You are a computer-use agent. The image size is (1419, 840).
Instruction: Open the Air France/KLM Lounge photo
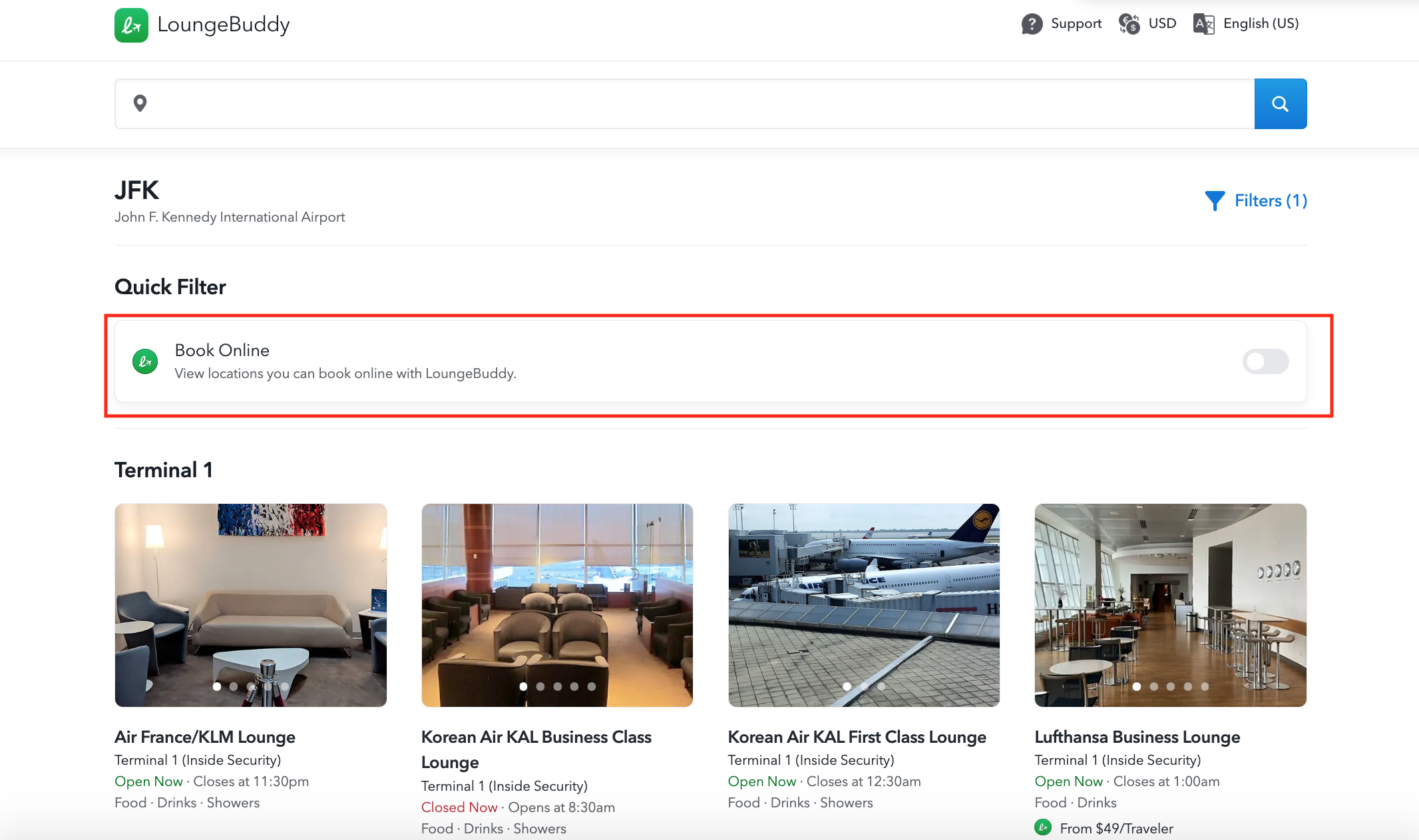[x=251, y=605]
